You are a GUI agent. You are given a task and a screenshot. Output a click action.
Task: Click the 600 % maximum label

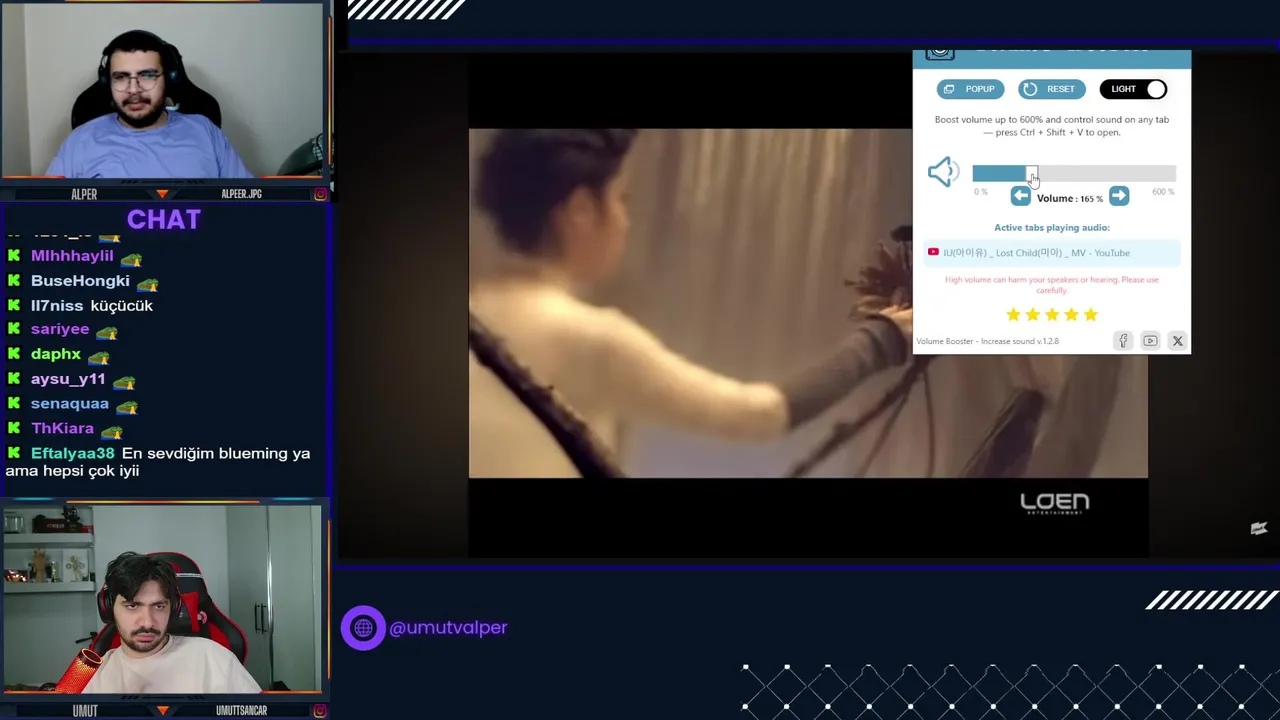click(1163, 192)
